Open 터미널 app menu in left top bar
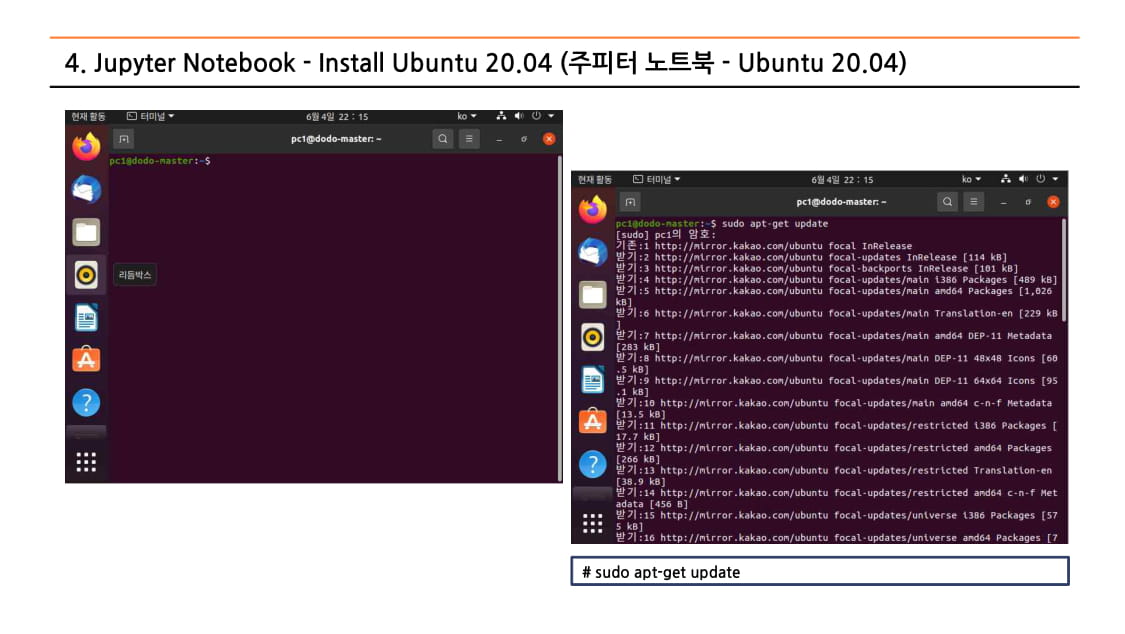This screenshot has height=634, width=1125. [151, 116]
